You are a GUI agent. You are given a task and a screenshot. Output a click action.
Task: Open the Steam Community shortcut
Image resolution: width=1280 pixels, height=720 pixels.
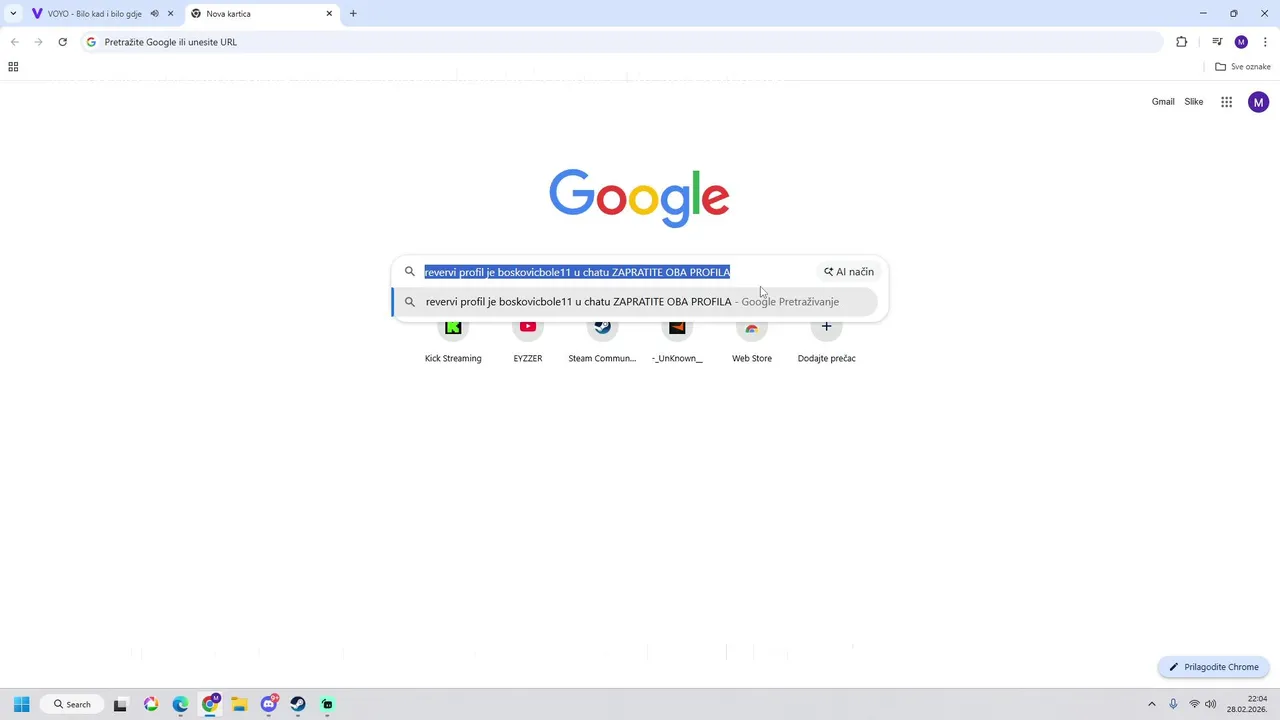tap(602, 342)
